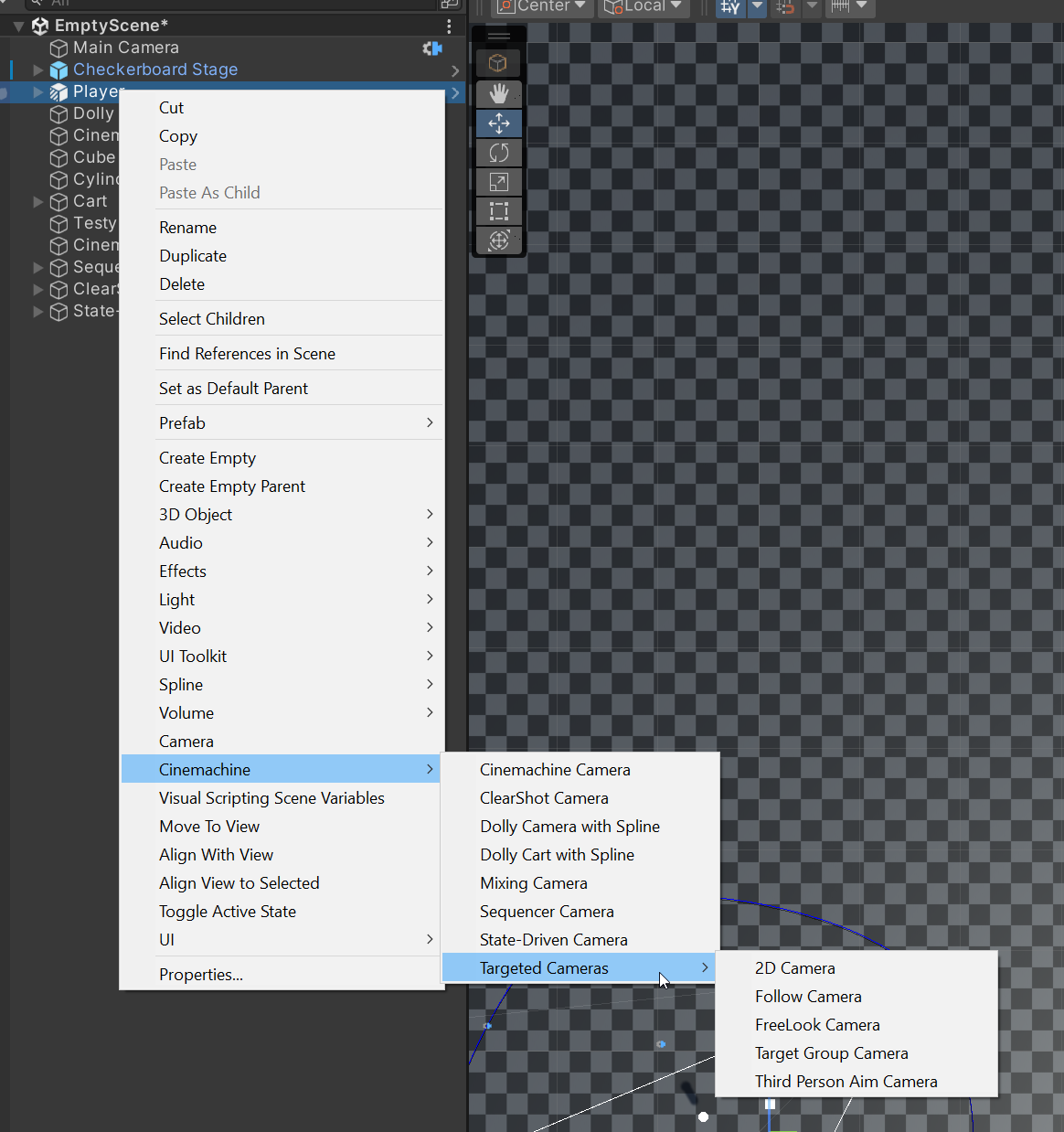This screenshot has width=1064, height=1132.
Task: Select the Rotate tool
Action: click(498, 152)
